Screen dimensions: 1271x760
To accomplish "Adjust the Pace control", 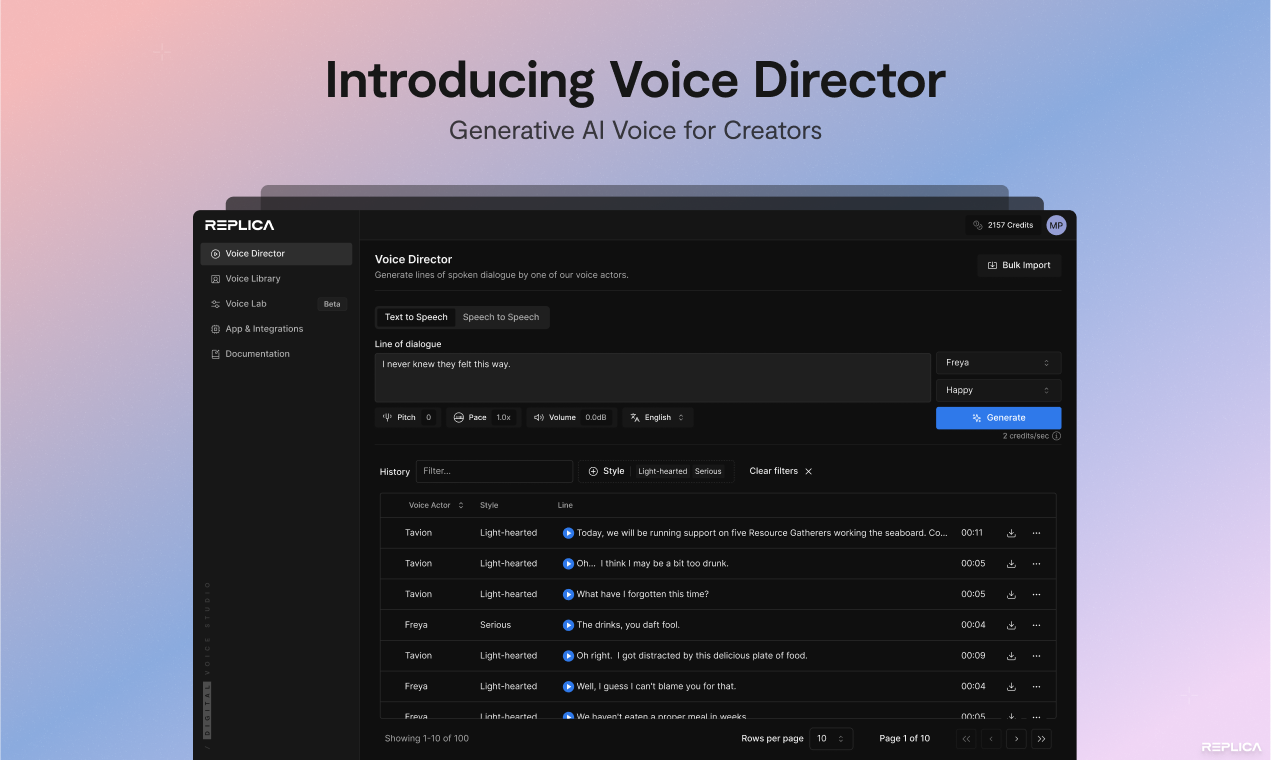I will (483, 418).
